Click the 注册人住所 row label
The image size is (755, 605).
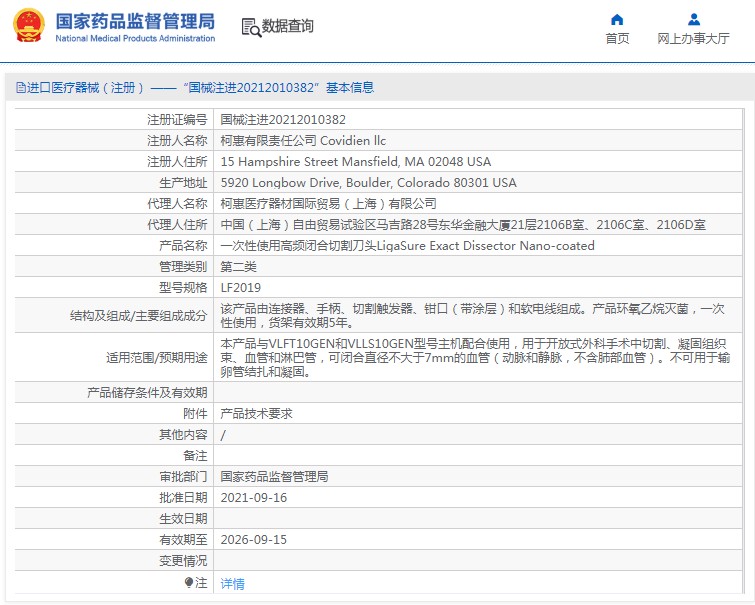[x=177, y=162]
